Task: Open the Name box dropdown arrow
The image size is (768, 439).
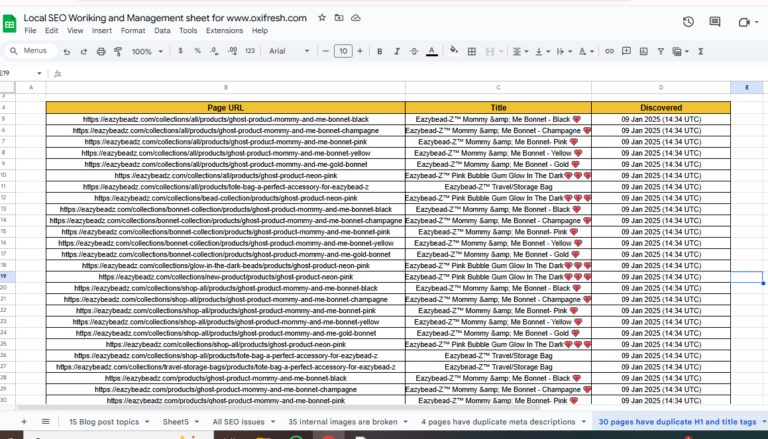Action: [x=39, y=73]
